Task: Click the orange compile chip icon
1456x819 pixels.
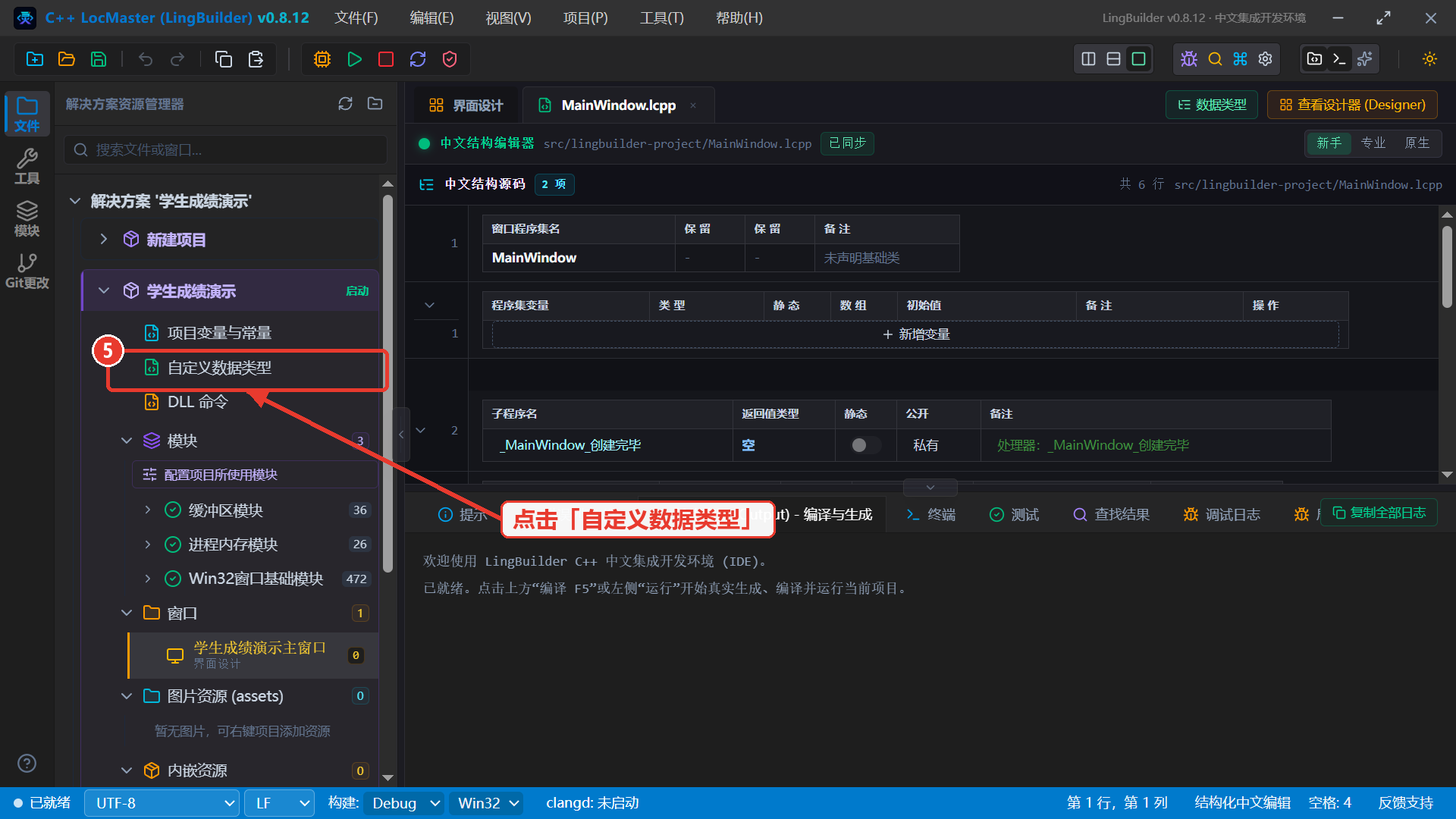Action: 322,59
